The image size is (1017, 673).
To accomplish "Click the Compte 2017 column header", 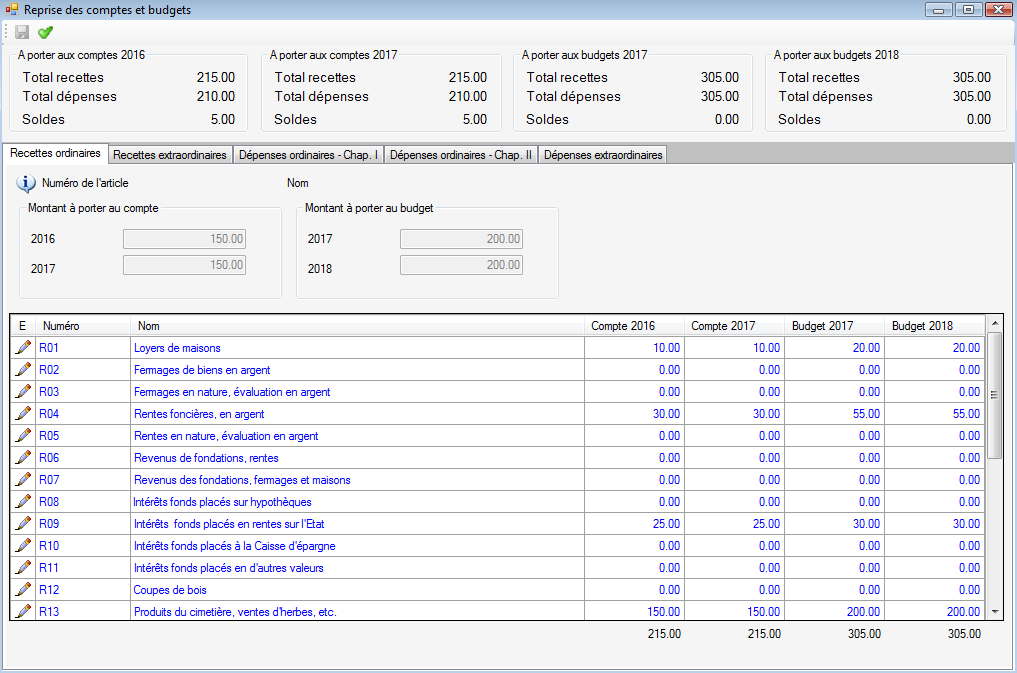I will click(734, 325).
